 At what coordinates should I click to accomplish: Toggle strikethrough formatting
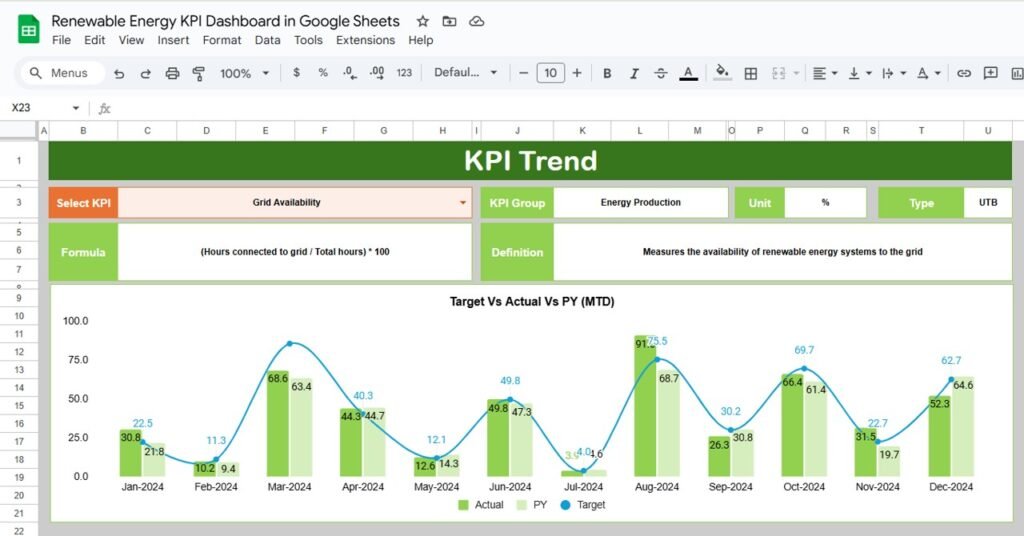pos(660,73)
